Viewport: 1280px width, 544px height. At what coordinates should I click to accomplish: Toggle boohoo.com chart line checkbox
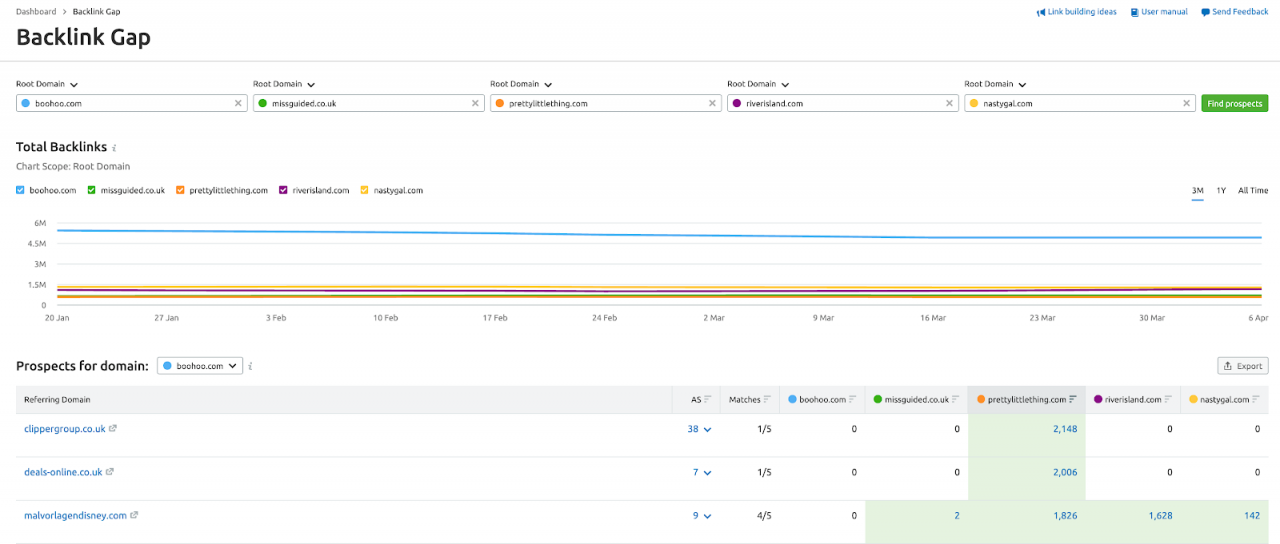coord(21,190)
